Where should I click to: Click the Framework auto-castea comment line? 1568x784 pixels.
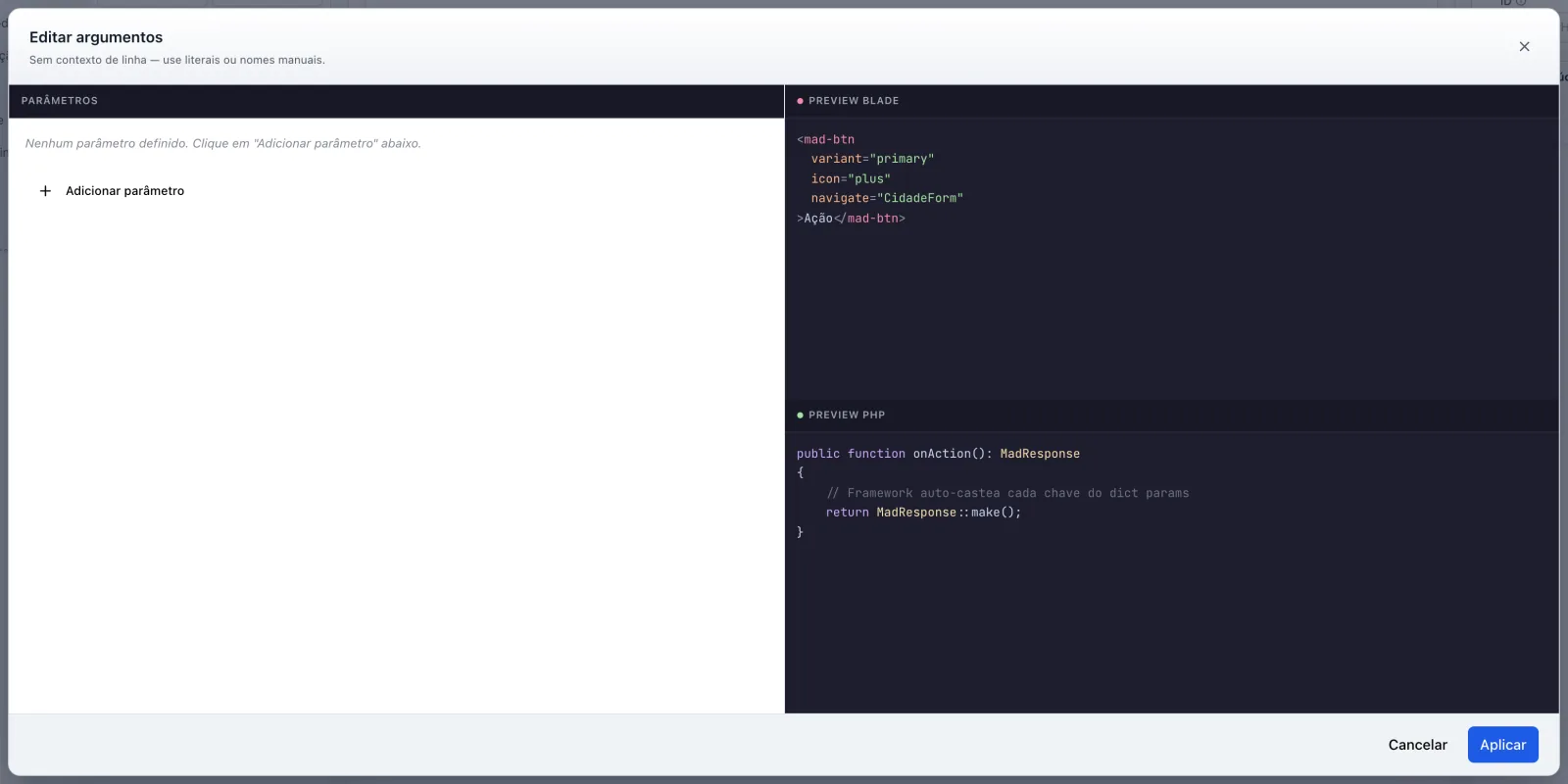pyautogui.click(x=1007, y=493)
